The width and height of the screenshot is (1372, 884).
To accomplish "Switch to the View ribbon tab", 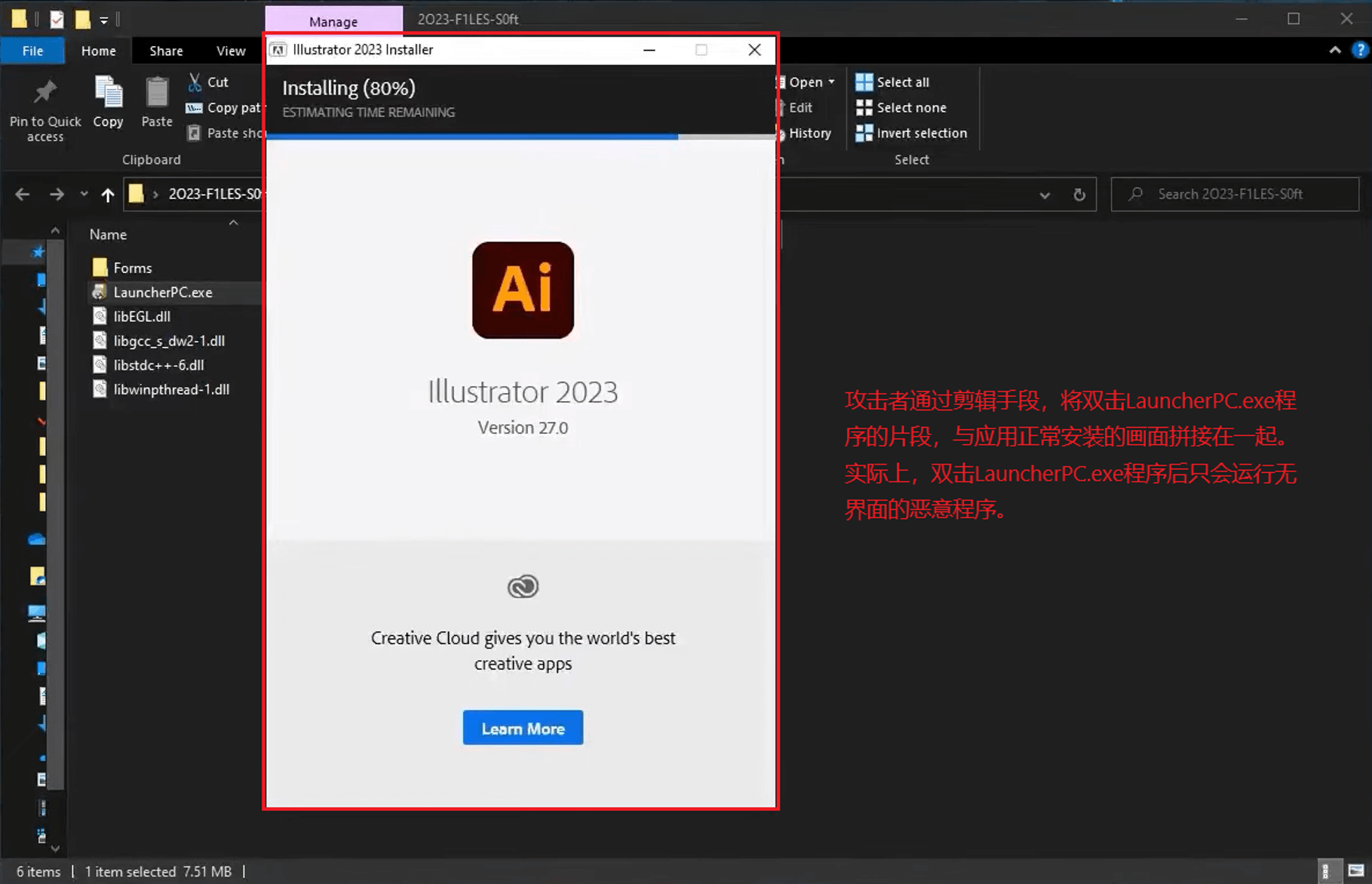I will pyautogui.click(x=231, y=51).
